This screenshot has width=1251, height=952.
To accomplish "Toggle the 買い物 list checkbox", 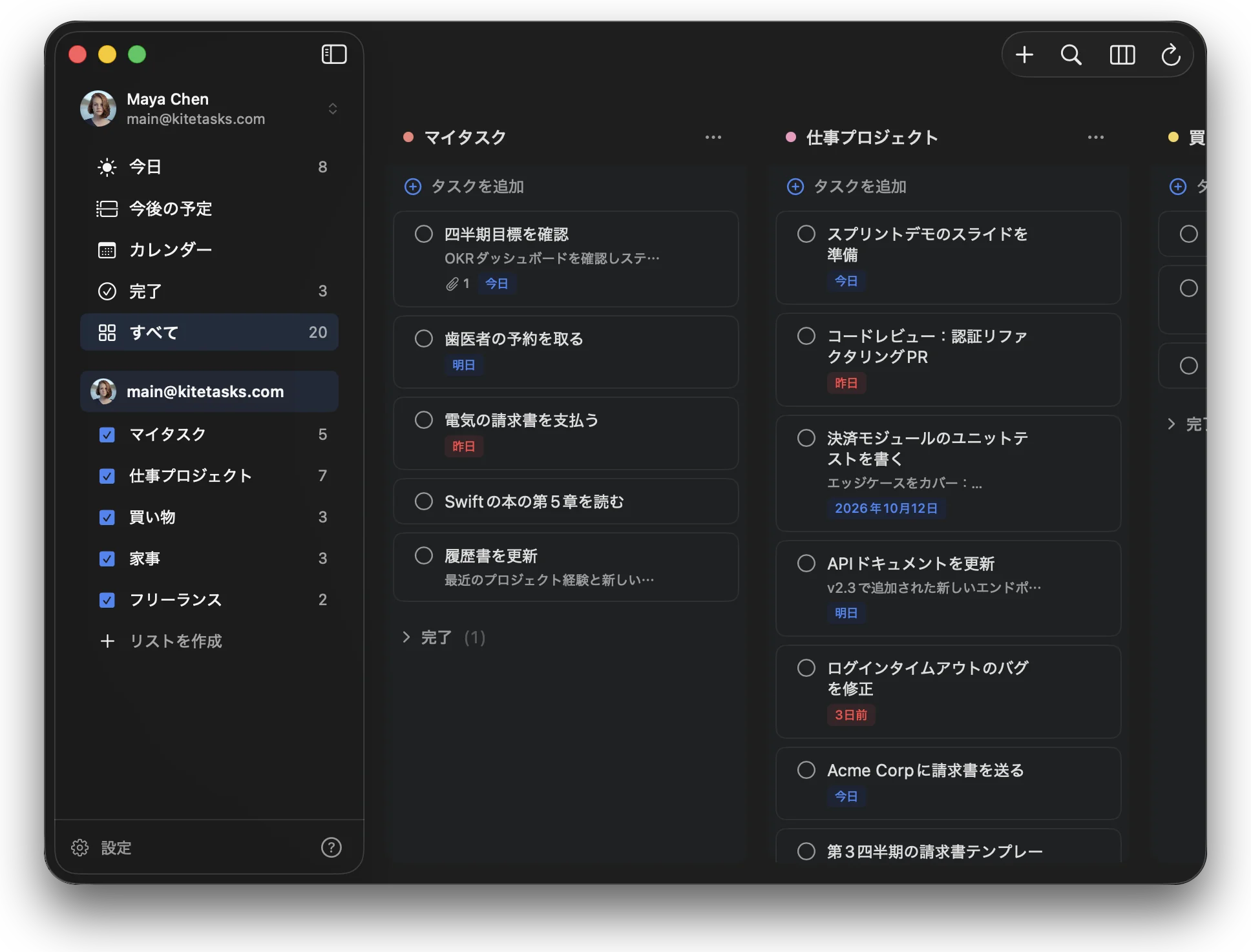I will [107, 517].
